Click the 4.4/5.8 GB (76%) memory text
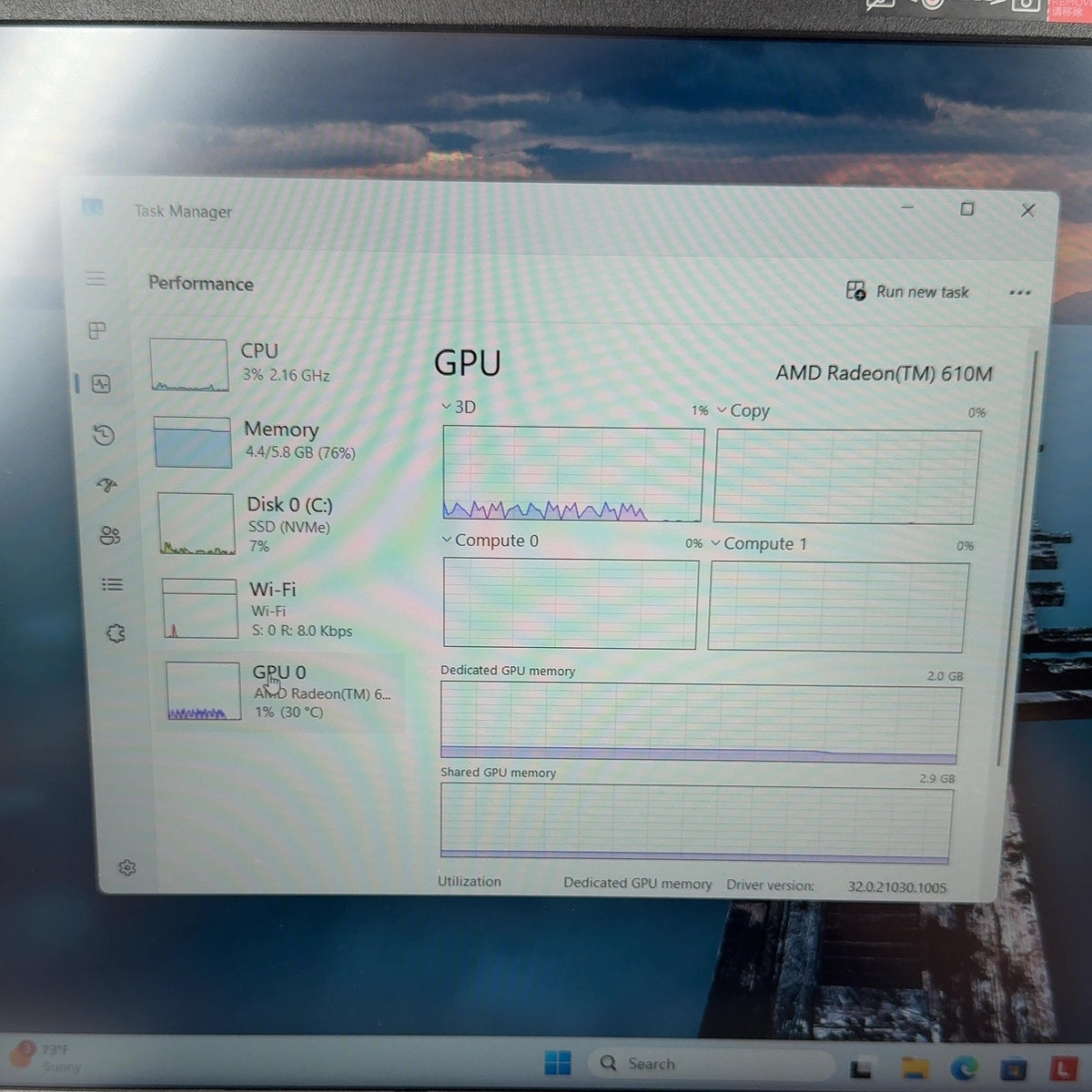 tap(300, 452)
